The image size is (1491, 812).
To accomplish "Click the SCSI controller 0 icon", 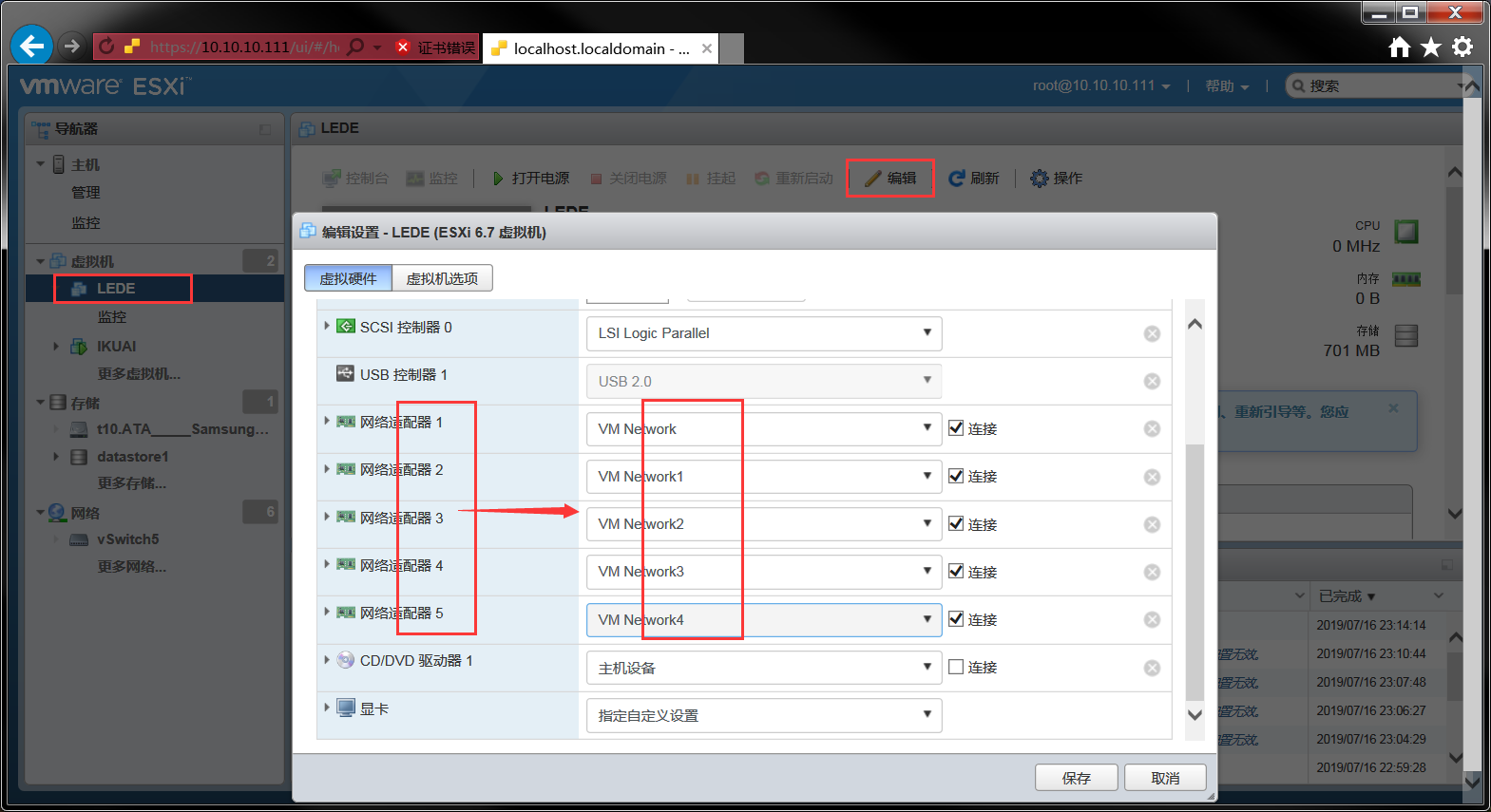I will [x=346, y=327].
